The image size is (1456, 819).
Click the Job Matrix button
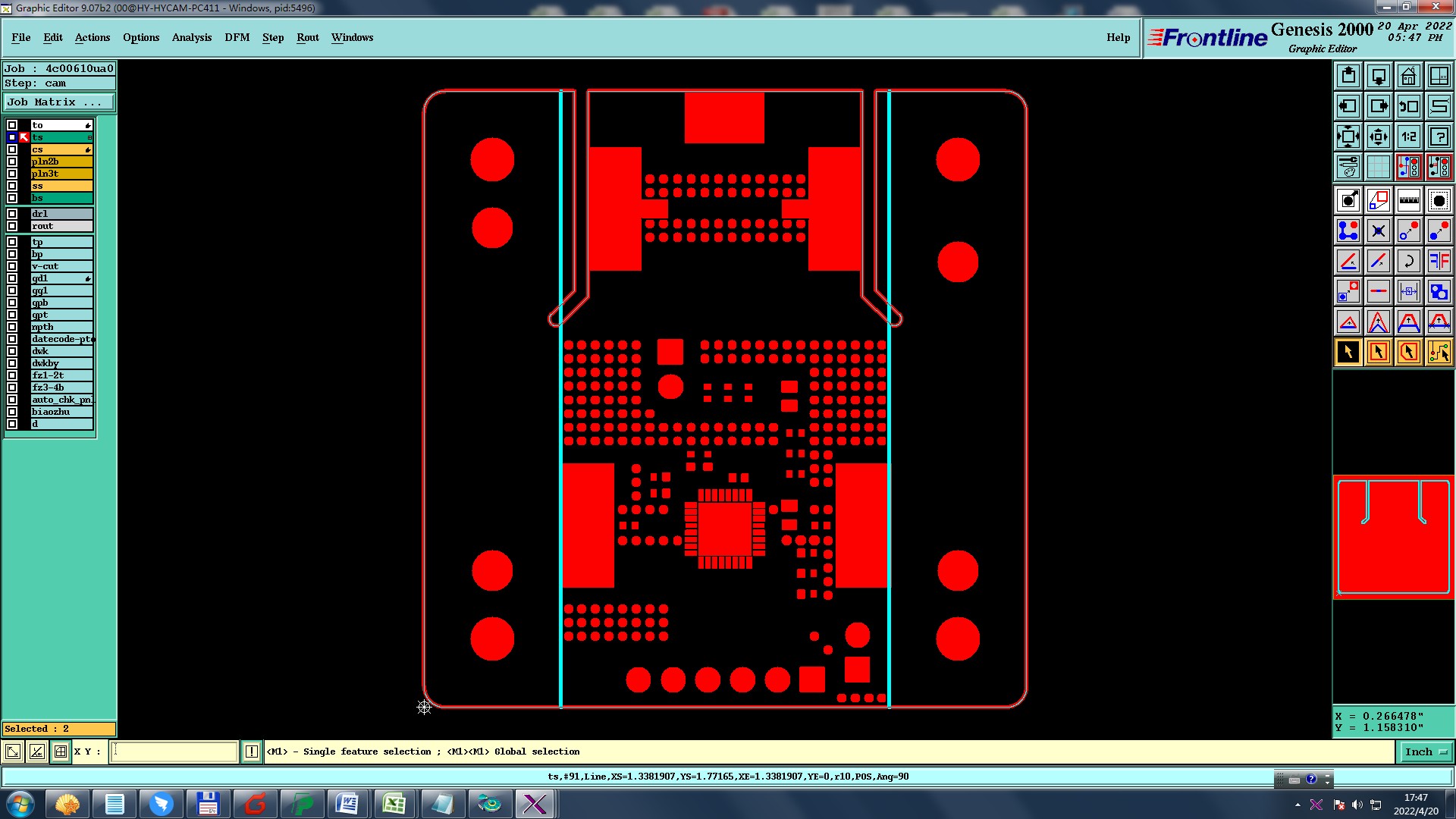coord(59,102)
